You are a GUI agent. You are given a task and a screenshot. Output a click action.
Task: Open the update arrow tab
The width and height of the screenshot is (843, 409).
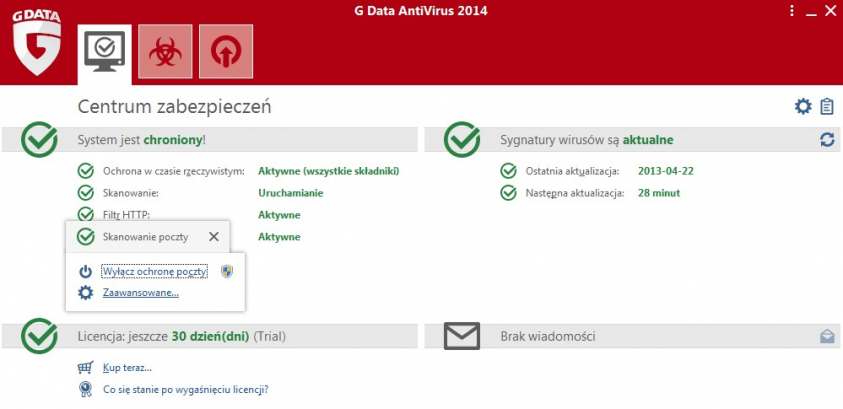point(225,50)
